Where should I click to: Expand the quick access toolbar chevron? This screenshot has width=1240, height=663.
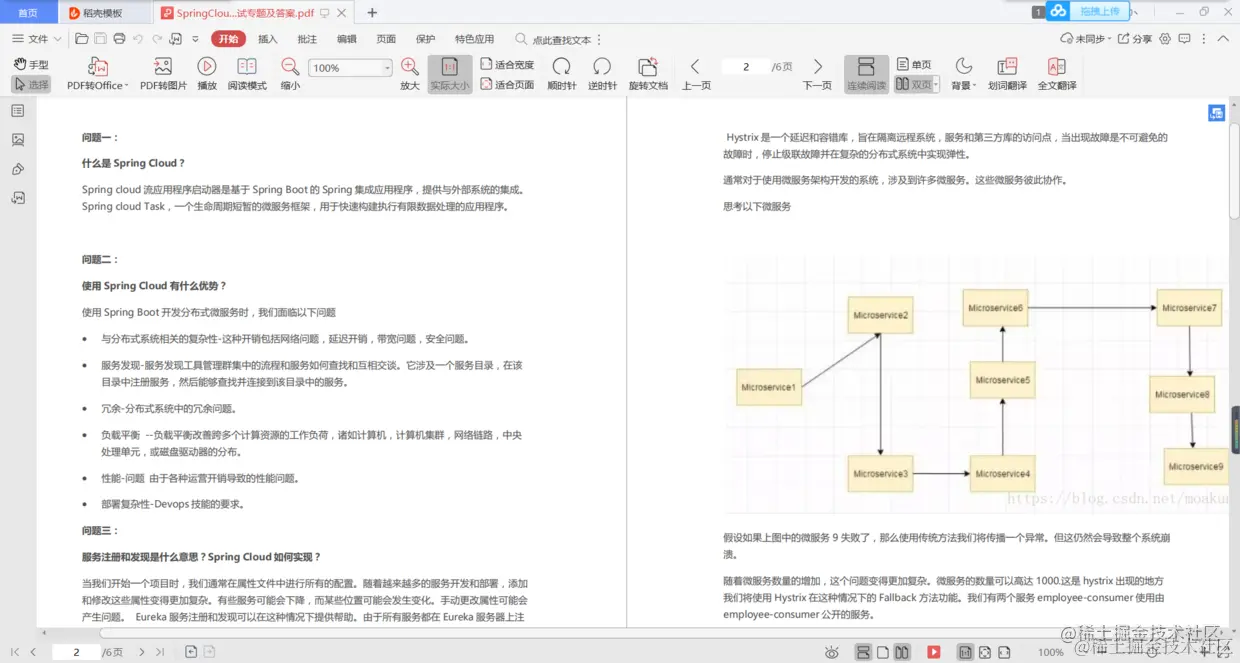(x=196, y=39)
